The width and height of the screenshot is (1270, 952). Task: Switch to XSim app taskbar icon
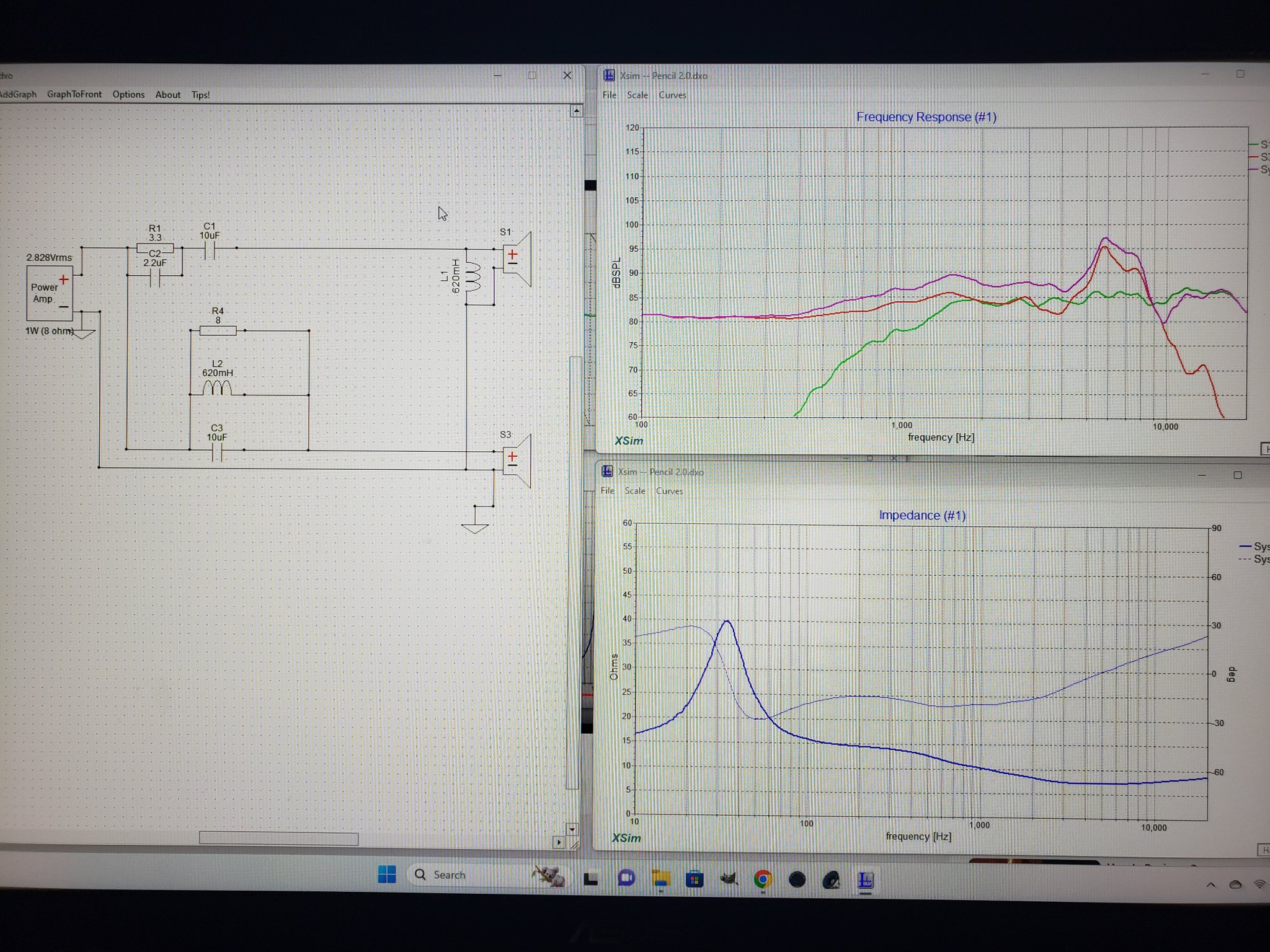[866, 879]
